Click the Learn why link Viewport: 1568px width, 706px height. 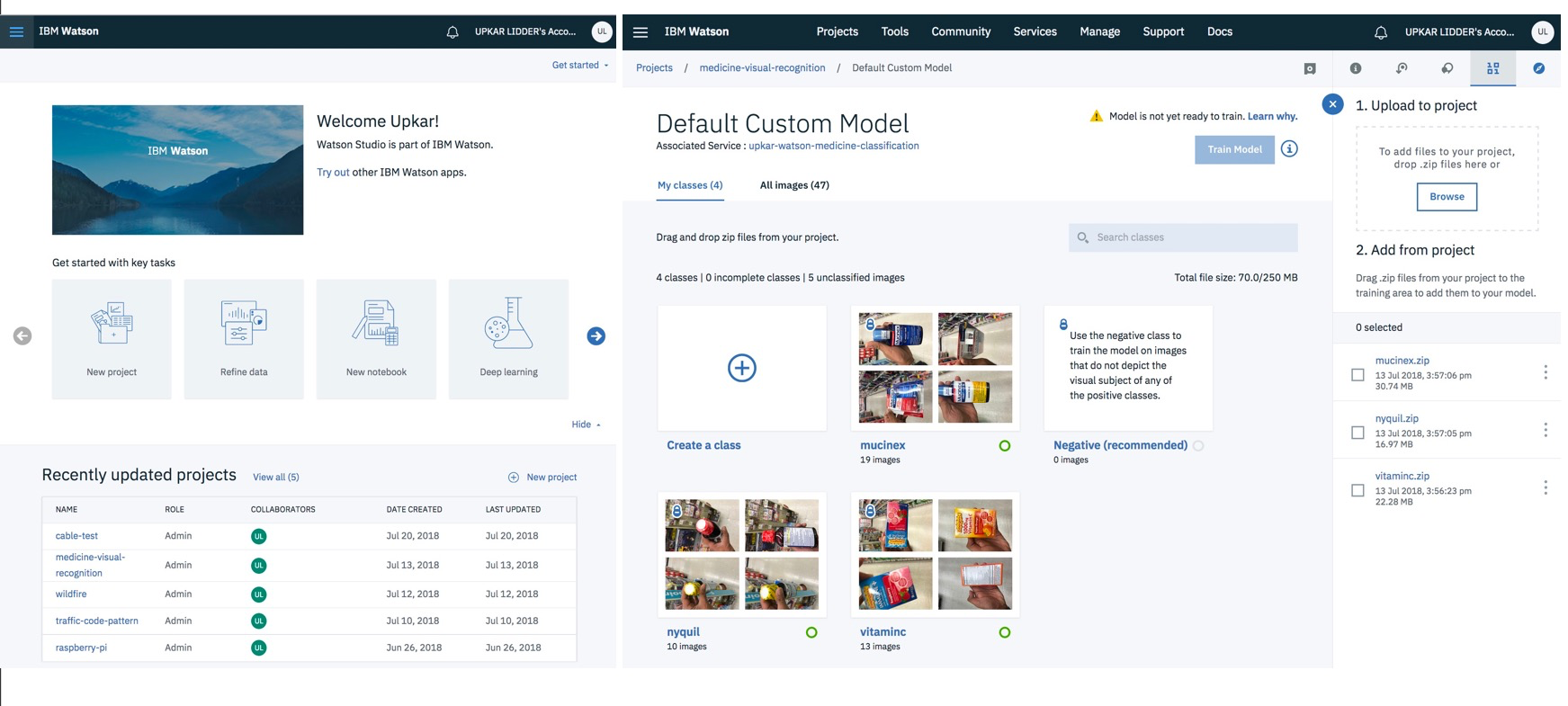pos(1272,116)
